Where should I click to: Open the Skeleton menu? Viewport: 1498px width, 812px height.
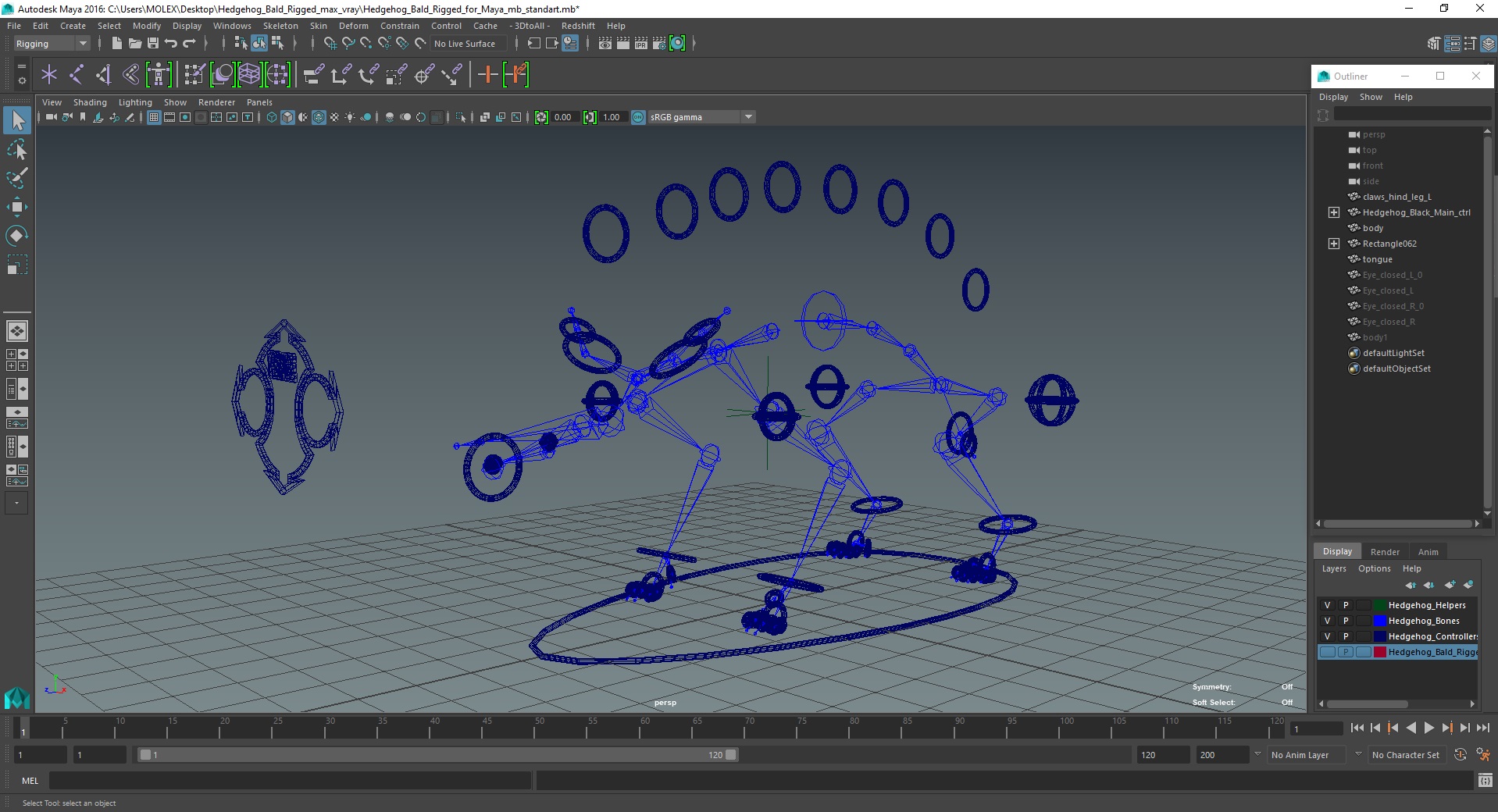point(280,26)
